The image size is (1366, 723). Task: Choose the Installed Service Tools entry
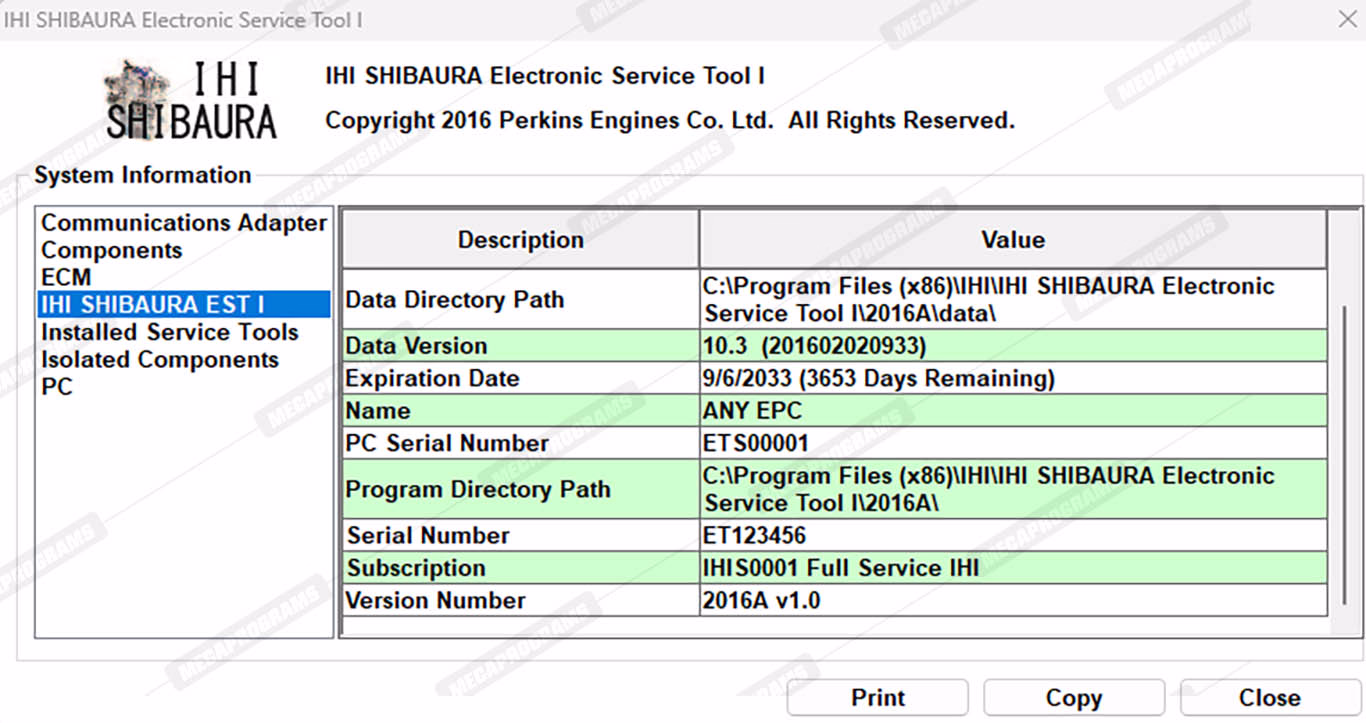pyautogui.click(x=170, y=332)
